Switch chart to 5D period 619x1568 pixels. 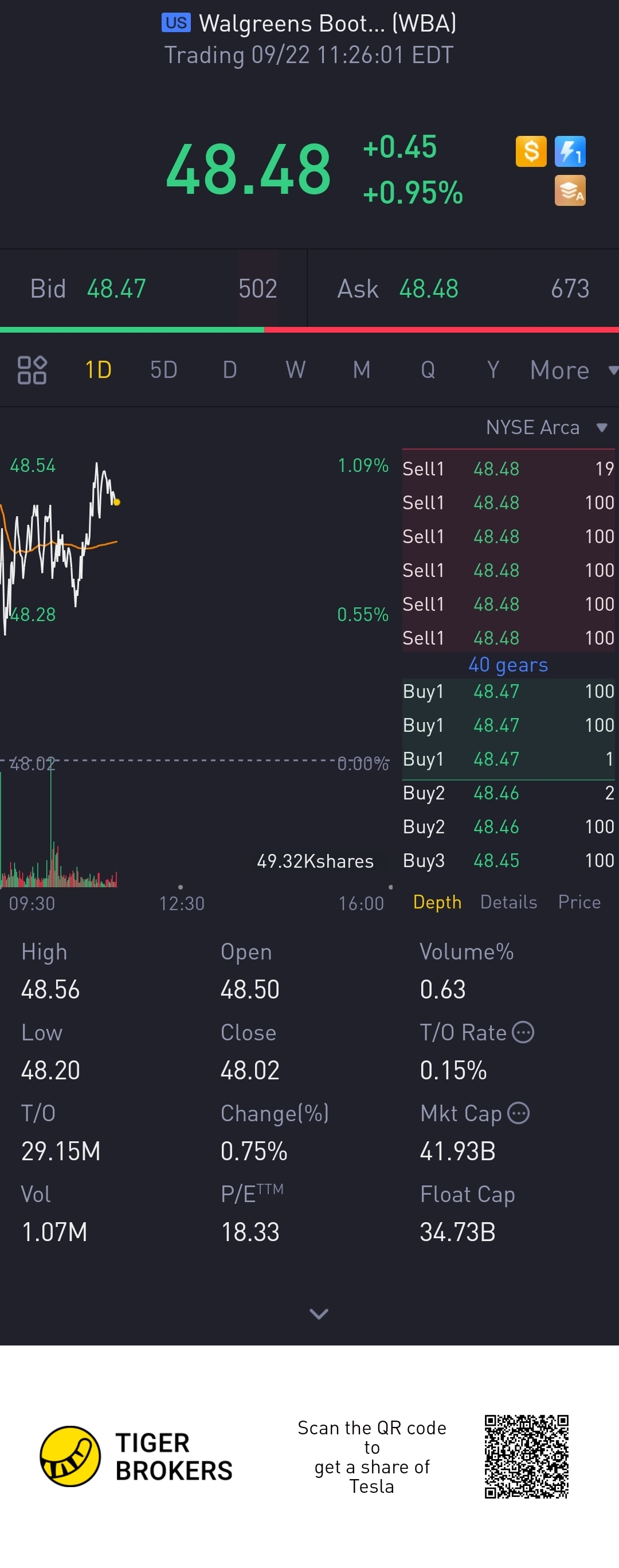163,369
